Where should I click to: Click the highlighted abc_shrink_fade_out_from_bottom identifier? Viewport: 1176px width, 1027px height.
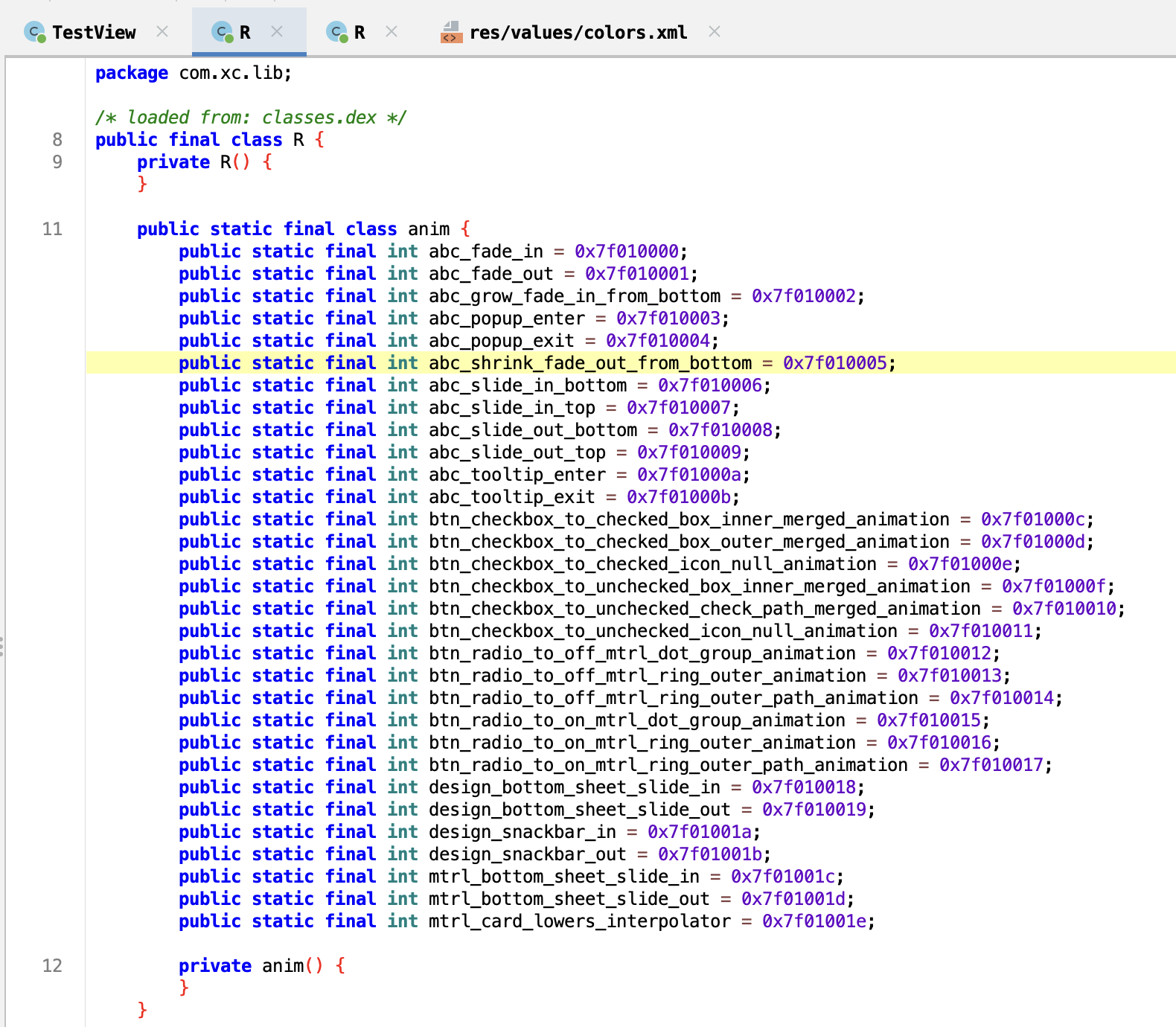pyautogui.click(x=590, y=363)
